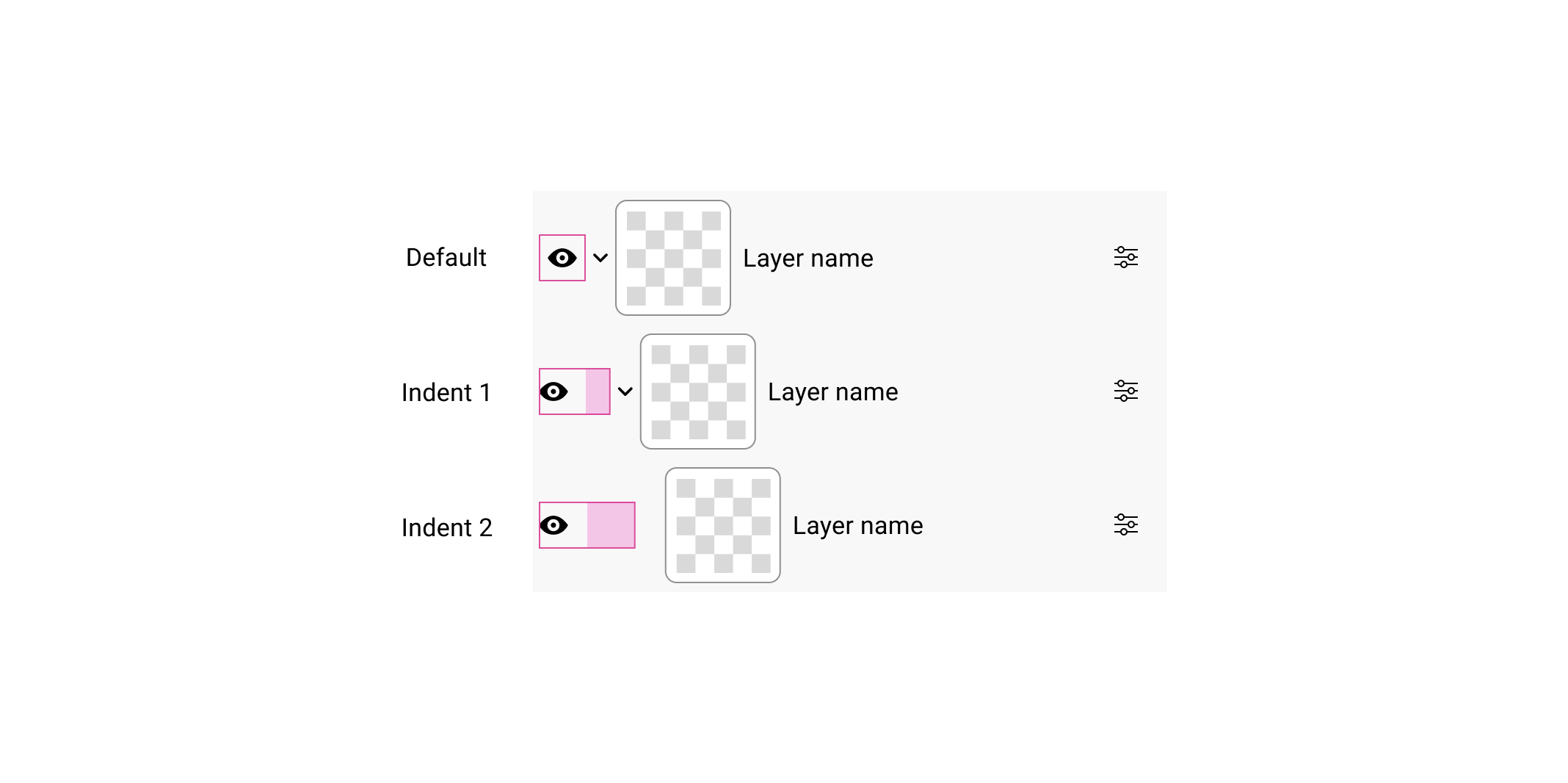Viewport: 1568px width, 783px height.
Task: Select "Layer name" text in Indent 1 row
Action: [832, 392]
